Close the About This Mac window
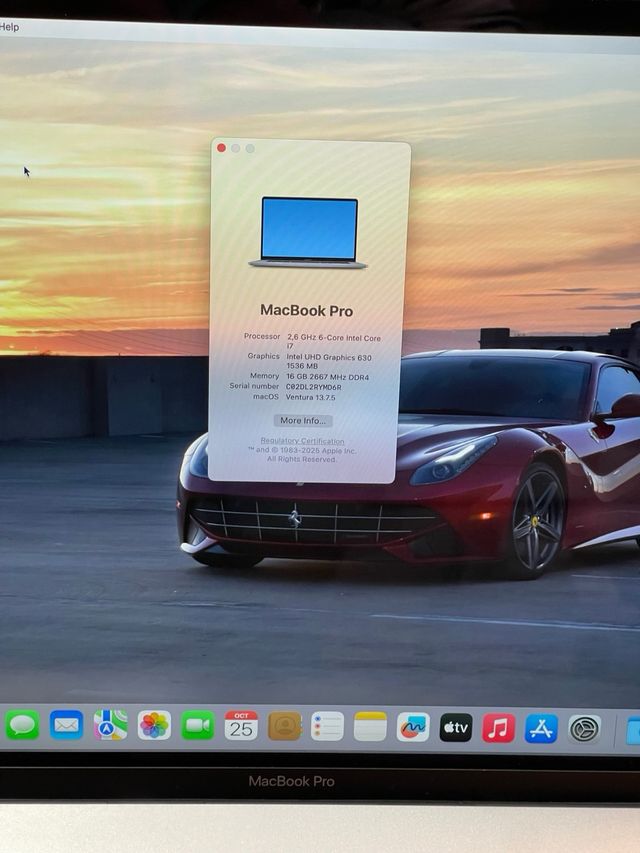 [x=221, y=147]
